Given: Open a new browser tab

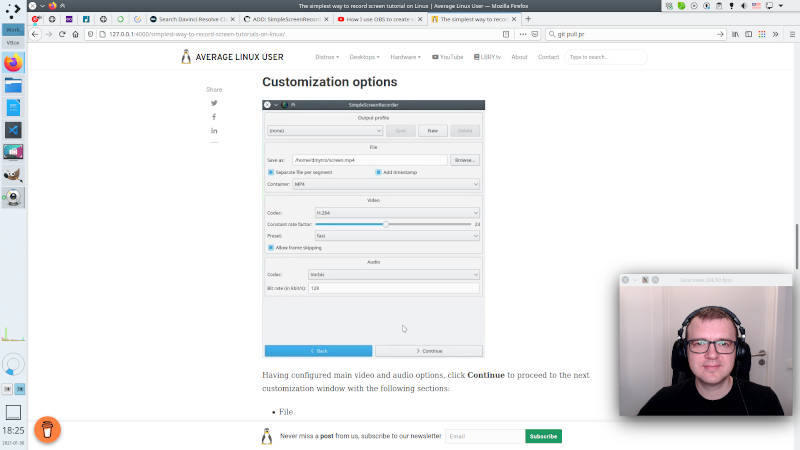Looking at the screenshot, I should [528, 19].
